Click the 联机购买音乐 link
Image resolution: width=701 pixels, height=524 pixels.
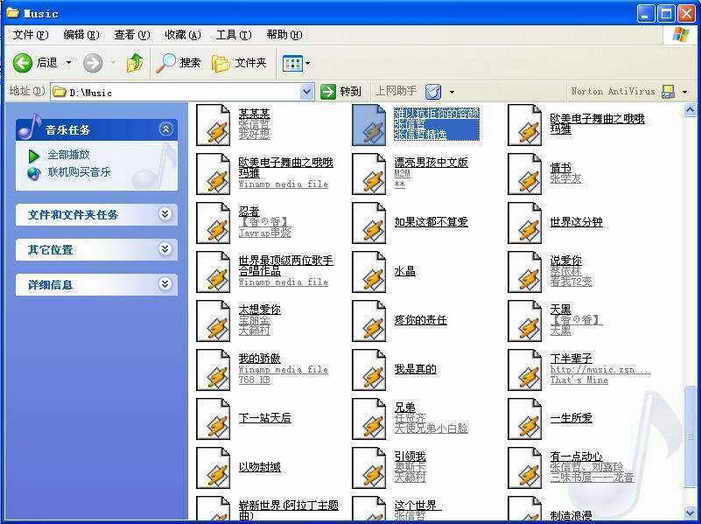pos(79,172)
